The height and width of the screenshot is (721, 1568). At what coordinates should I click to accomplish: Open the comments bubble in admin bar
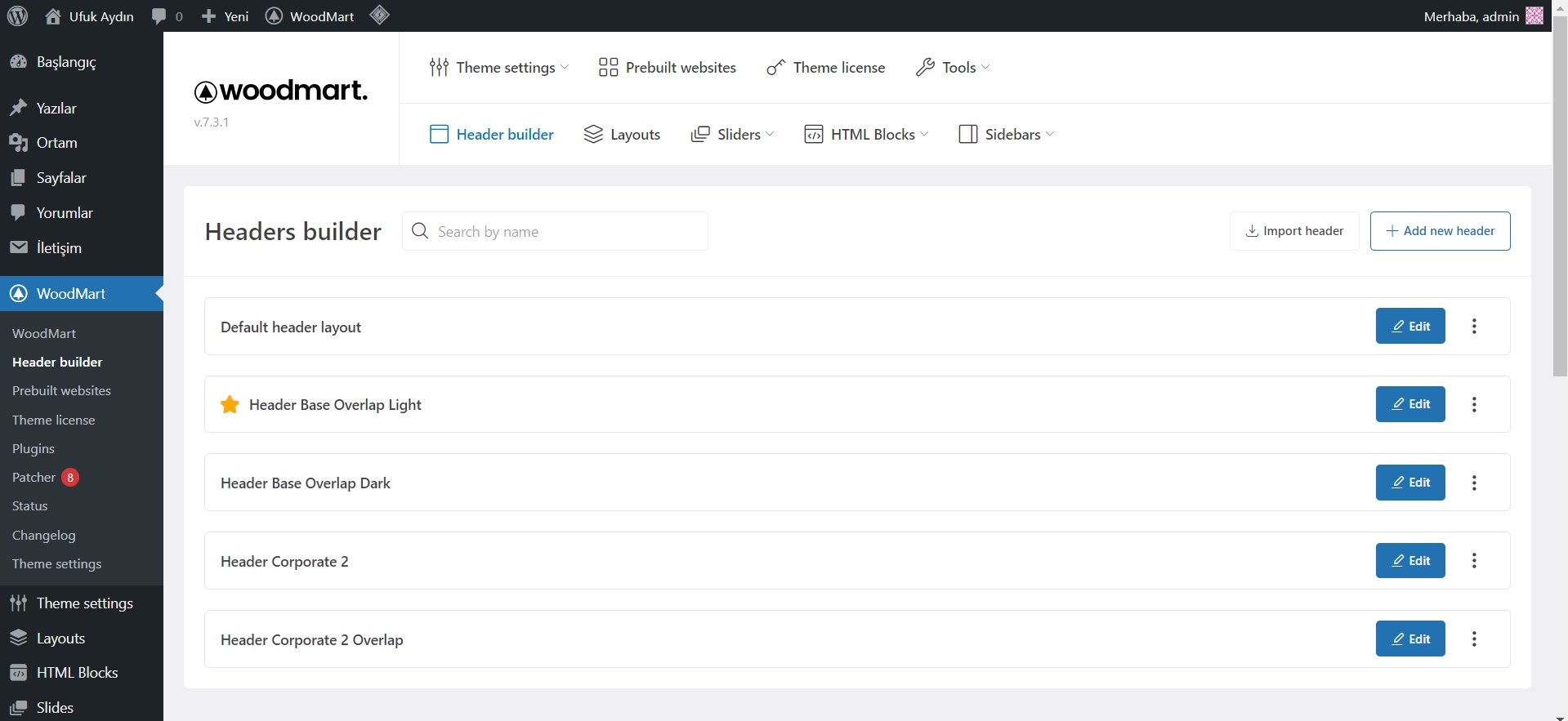(x=167, y=16)
